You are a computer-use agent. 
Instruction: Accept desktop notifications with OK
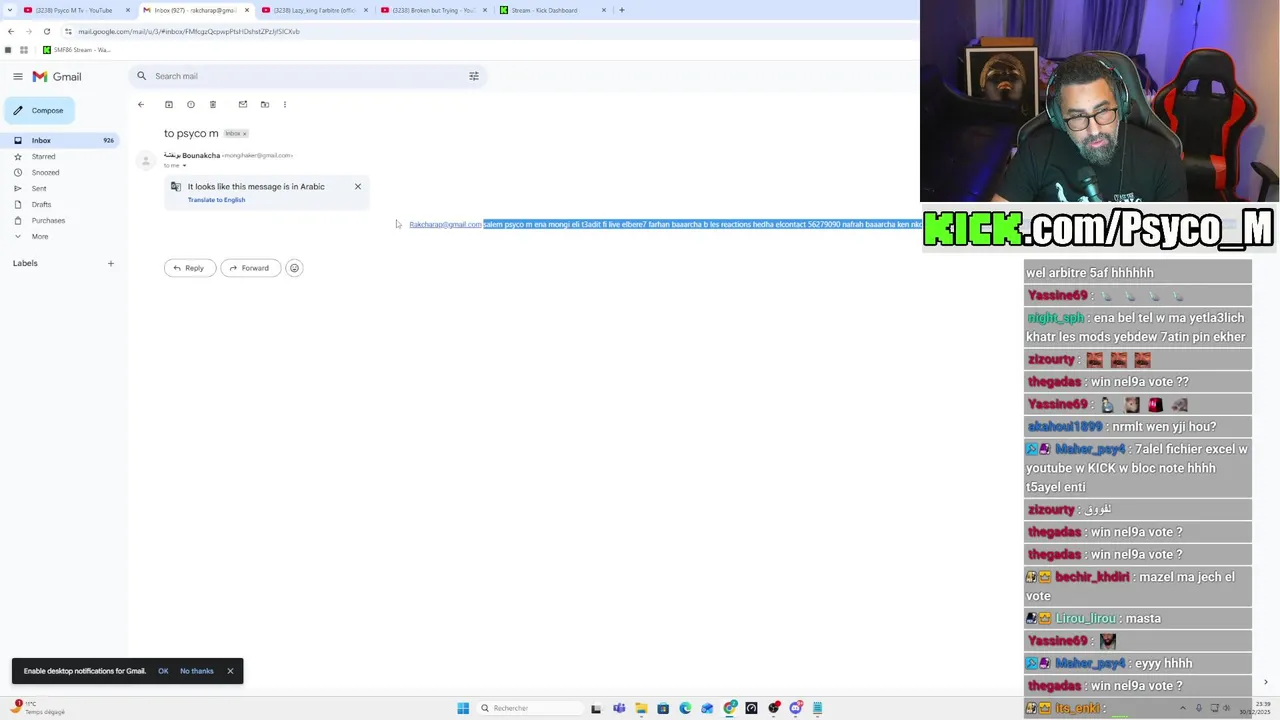point(163,671)
